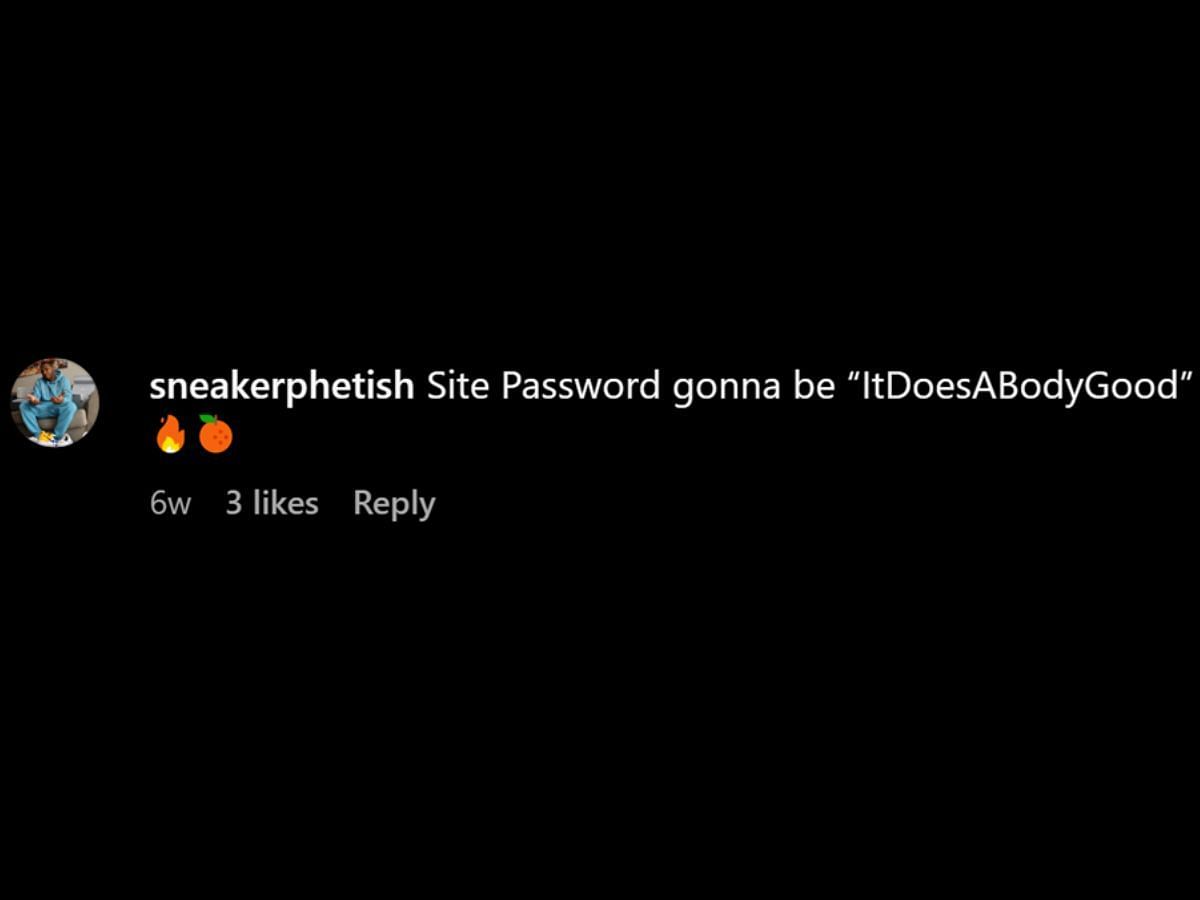Image resolution: width=1200 pixels, height=900 pixels.
Task: Click the green leaf on the orange emoji
Action: tap(208, 419)
